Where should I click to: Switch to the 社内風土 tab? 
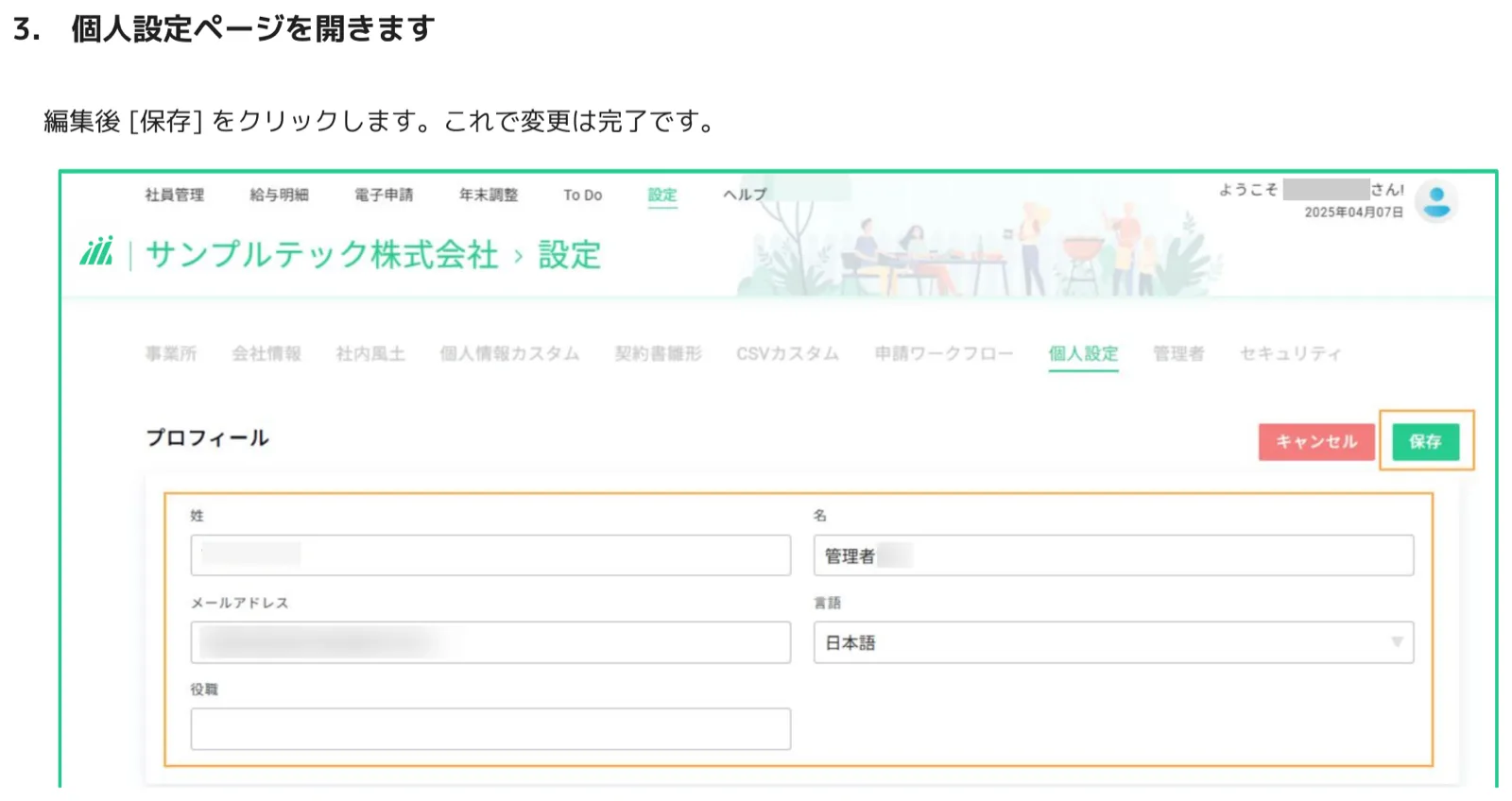click(370, 353)
